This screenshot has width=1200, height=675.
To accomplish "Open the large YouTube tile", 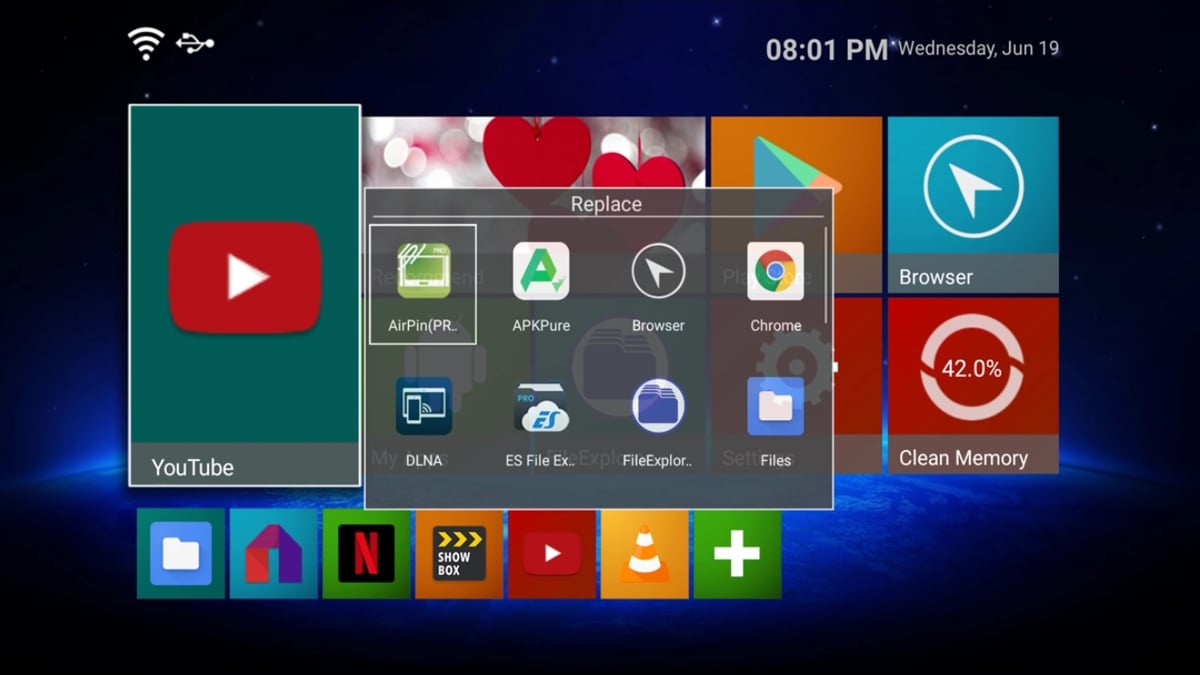I will coord(245,295).
